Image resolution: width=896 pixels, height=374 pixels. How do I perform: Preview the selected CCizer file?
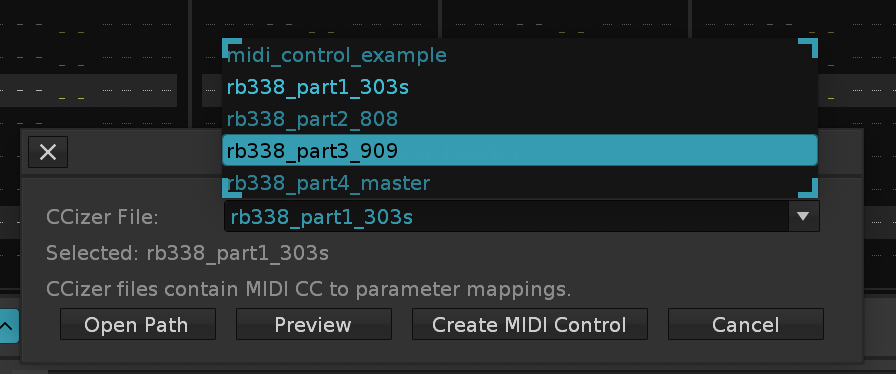click(314, 324)
